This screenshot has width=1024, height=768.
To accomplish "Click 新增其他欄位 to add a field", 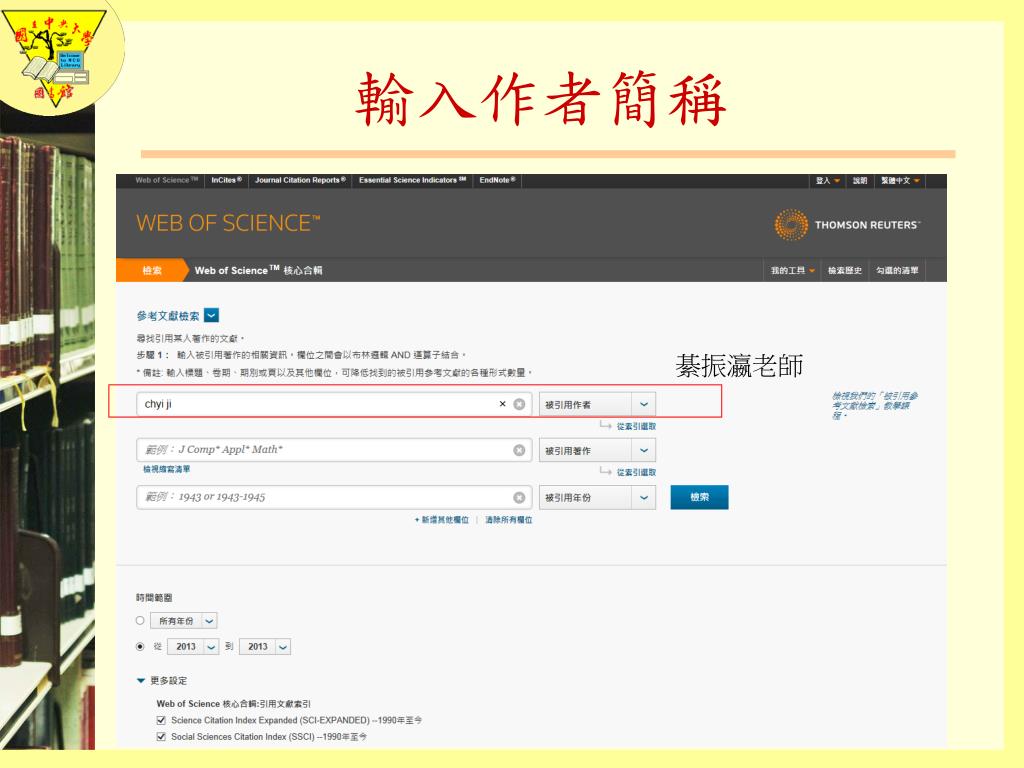I will tap(441, 520).
